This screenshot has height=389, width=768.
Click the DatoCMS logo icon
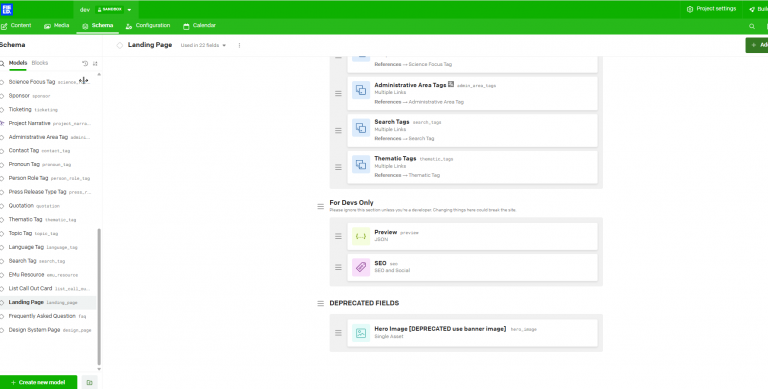7,9
